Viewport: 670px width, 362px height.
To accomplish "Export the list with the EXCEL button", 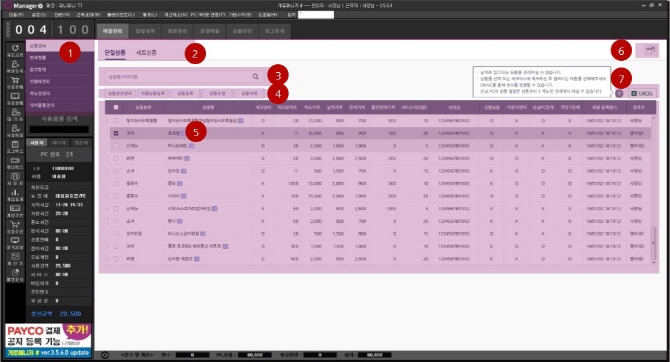I will 641,93.
